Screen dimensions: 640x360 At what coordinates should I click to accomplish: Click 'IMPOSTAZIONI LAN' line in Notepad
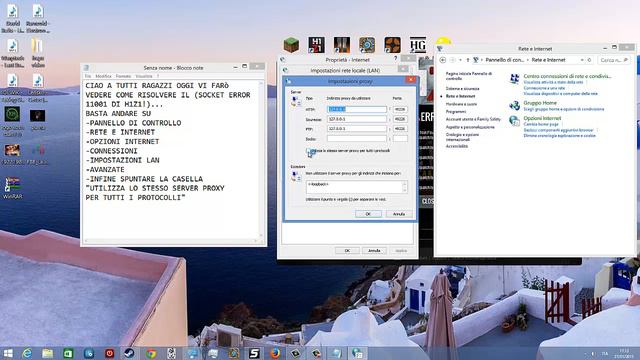point(122,160)
